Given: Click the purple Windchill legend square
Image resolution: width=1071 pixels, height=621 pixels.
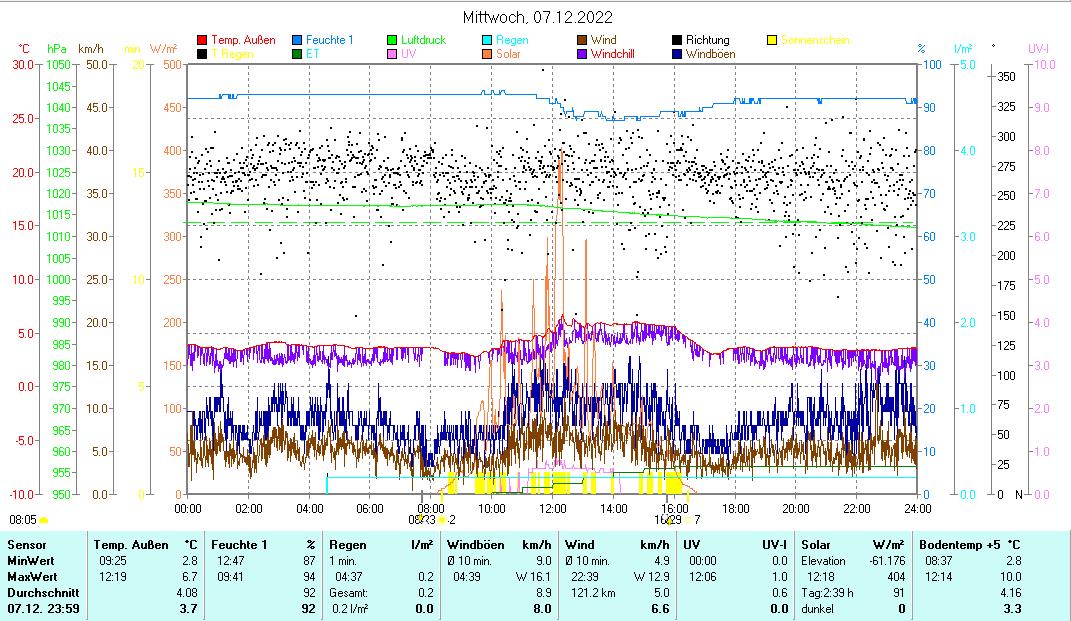Looking at the screenshot, I should 582,54.
